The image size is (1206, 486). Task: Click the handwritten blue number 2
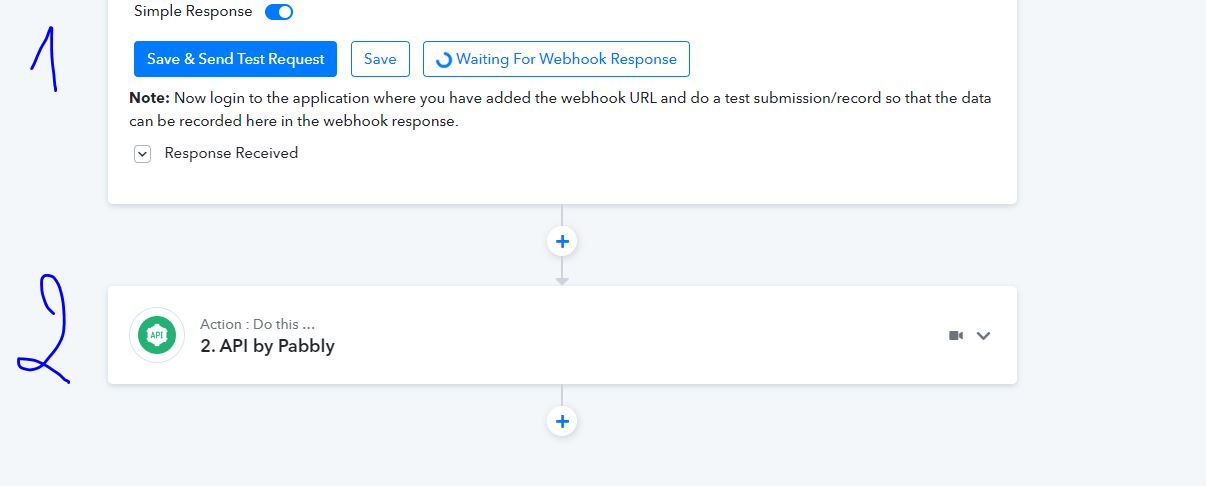(45, 330)
